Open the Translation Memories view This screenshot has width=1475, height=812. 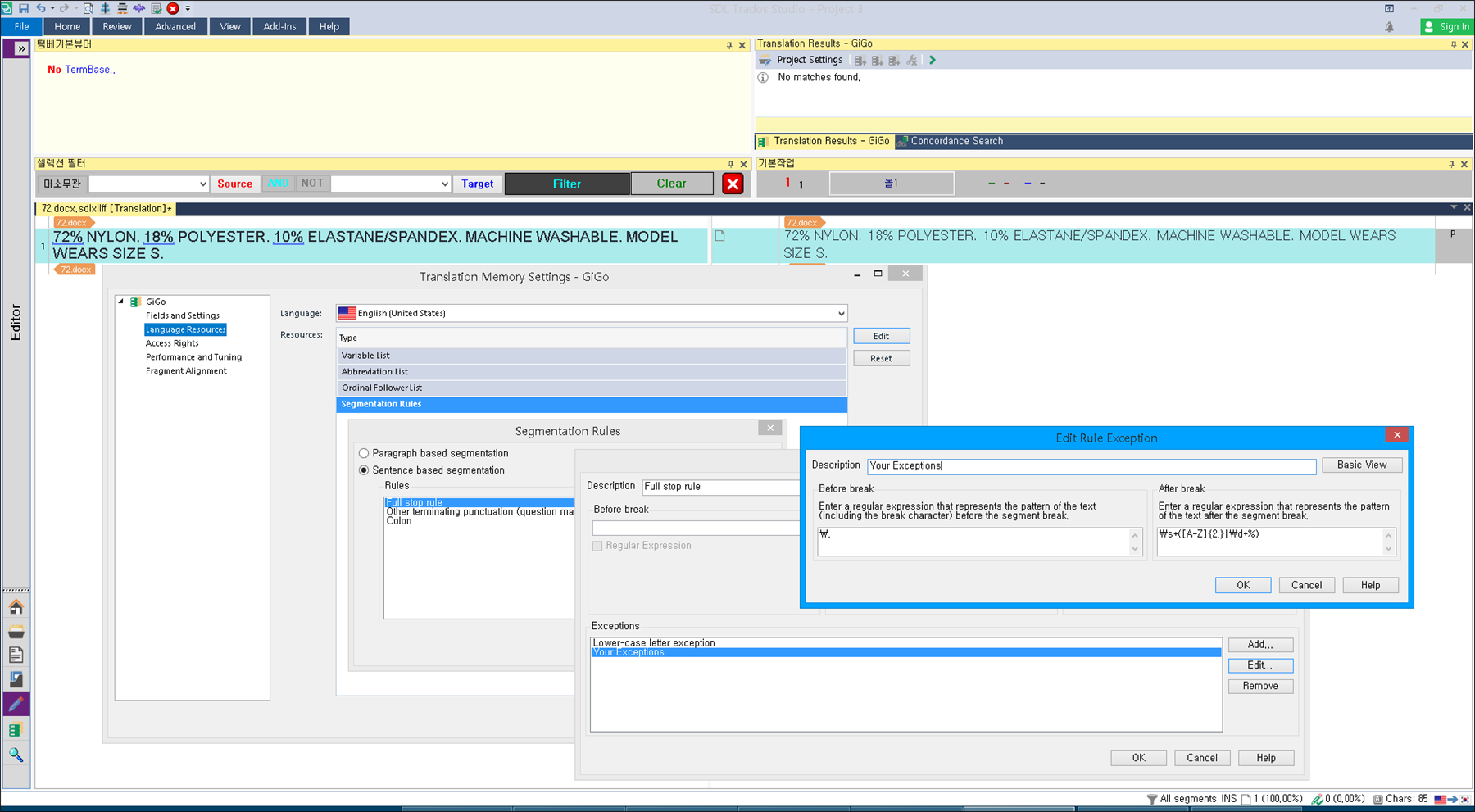(16, 729)
